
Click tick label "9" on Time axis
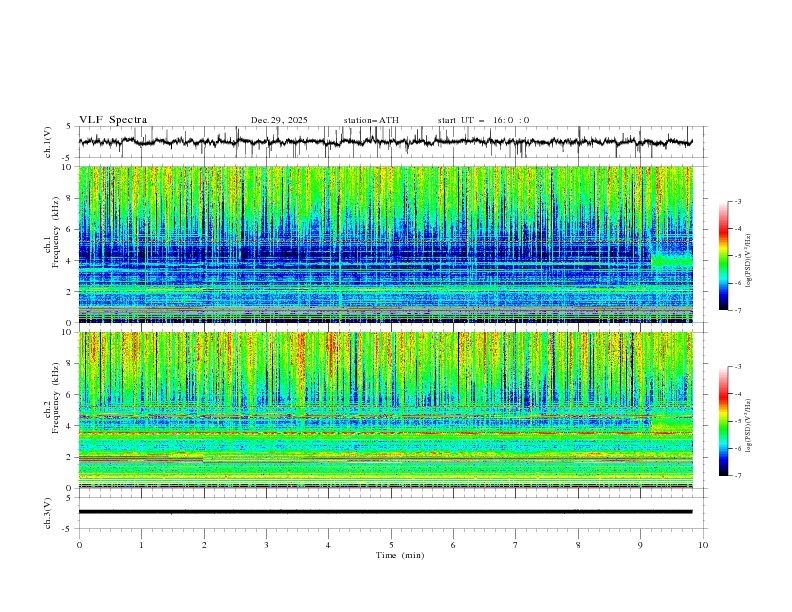point(640,545)
